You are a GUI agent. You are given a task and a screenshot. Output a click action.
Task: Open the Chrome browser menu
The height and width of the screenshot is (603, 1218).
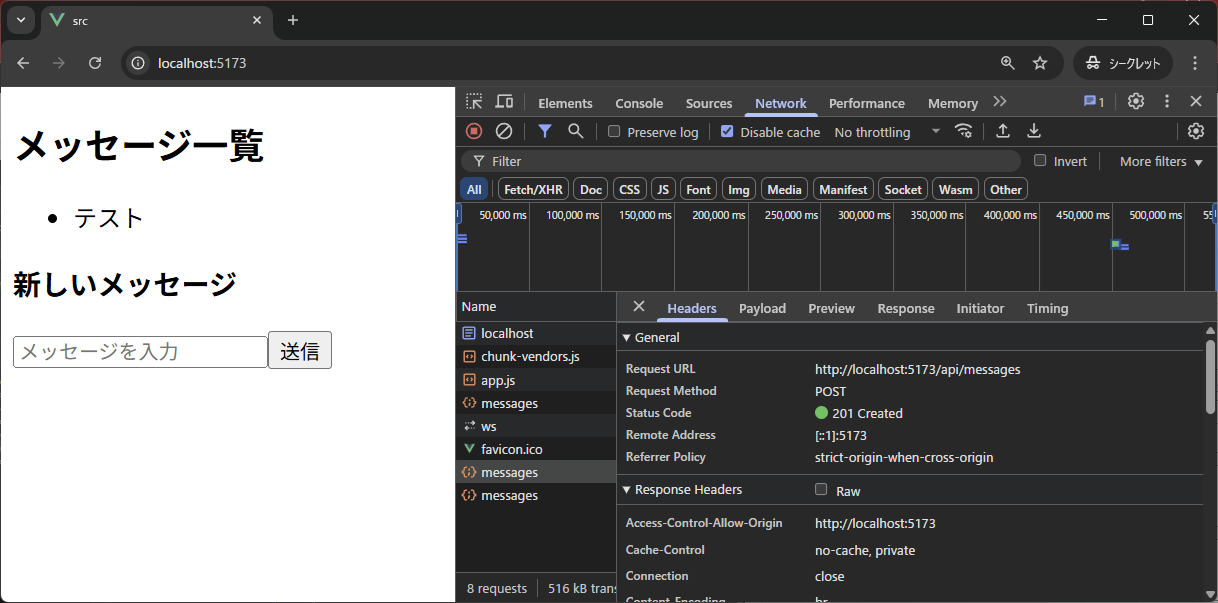click(x=1195, y=63)
